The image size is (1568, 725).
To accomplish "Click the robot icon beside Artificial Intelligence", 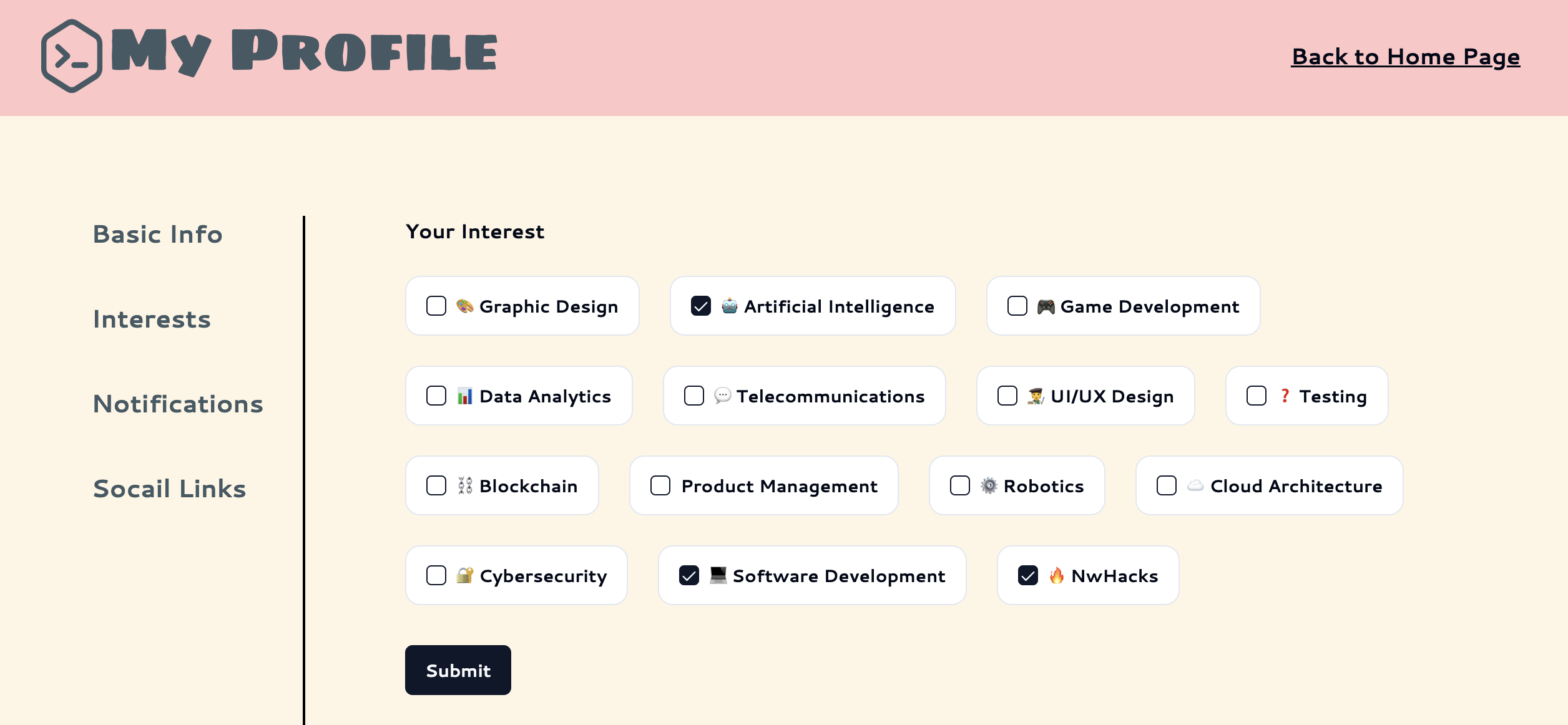I will (x=728, y=306).
